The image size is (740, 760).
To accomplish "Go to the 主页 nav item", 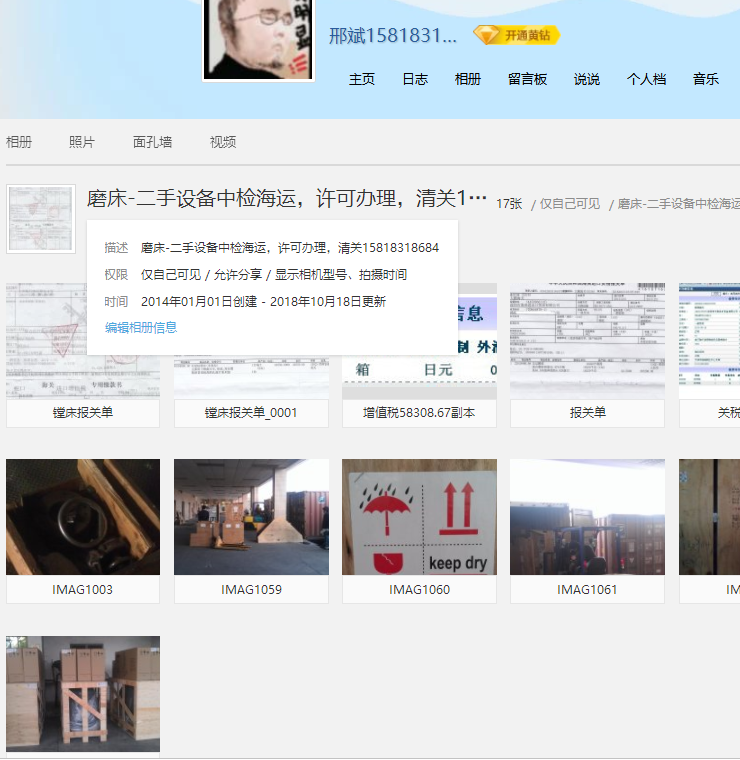I will (x=362, y=79).
